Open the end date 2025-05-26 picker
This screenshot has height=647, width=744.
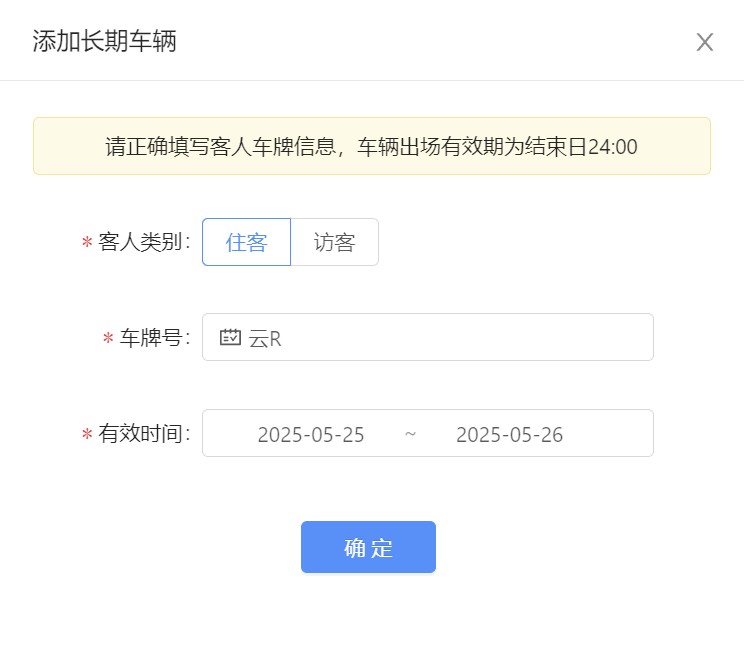pos(510,434)
